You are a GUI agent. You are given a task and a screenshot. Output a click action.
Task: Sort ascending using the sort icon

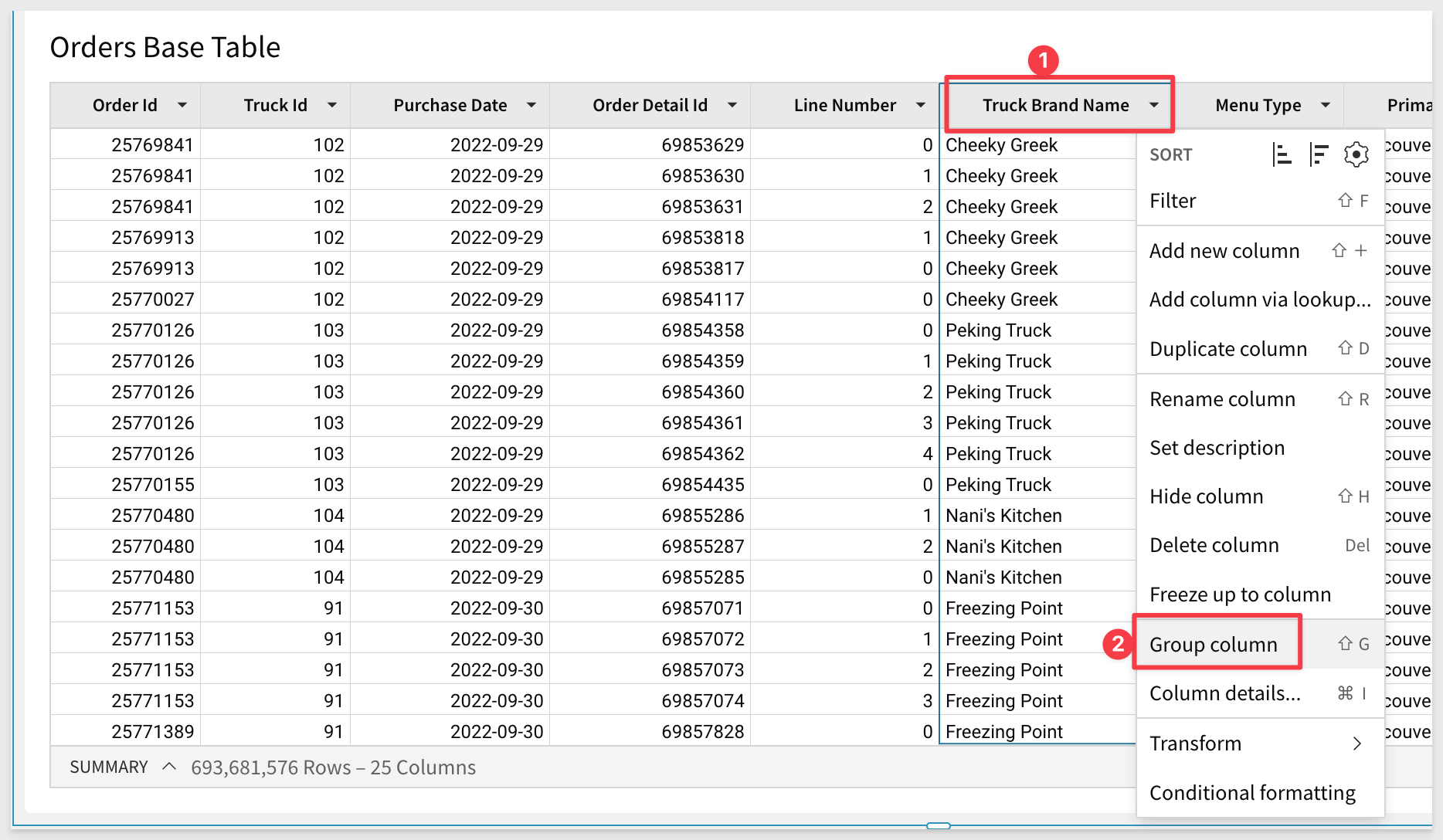tap(1282, 155)
